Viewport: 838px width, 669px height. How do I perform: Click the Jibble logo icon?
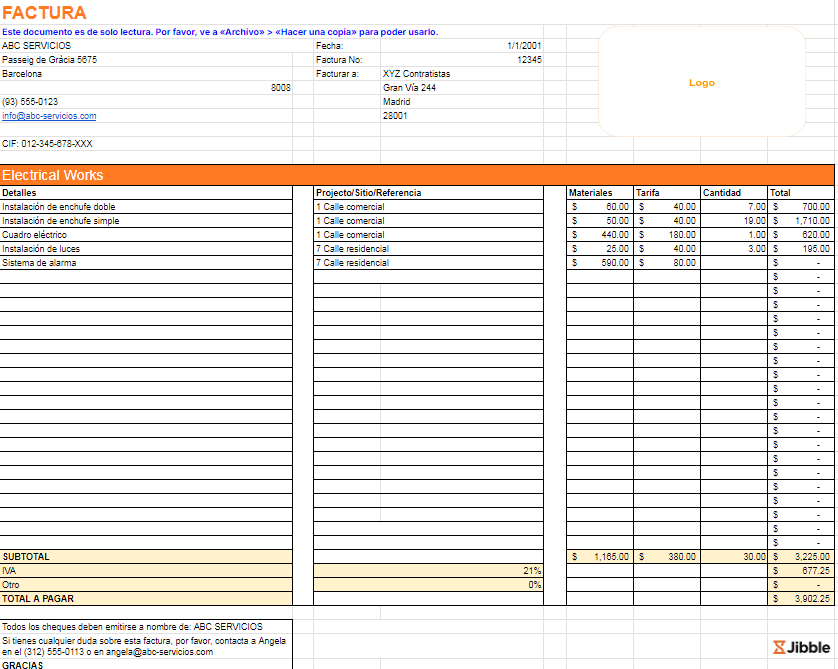(x=780, y=647)
